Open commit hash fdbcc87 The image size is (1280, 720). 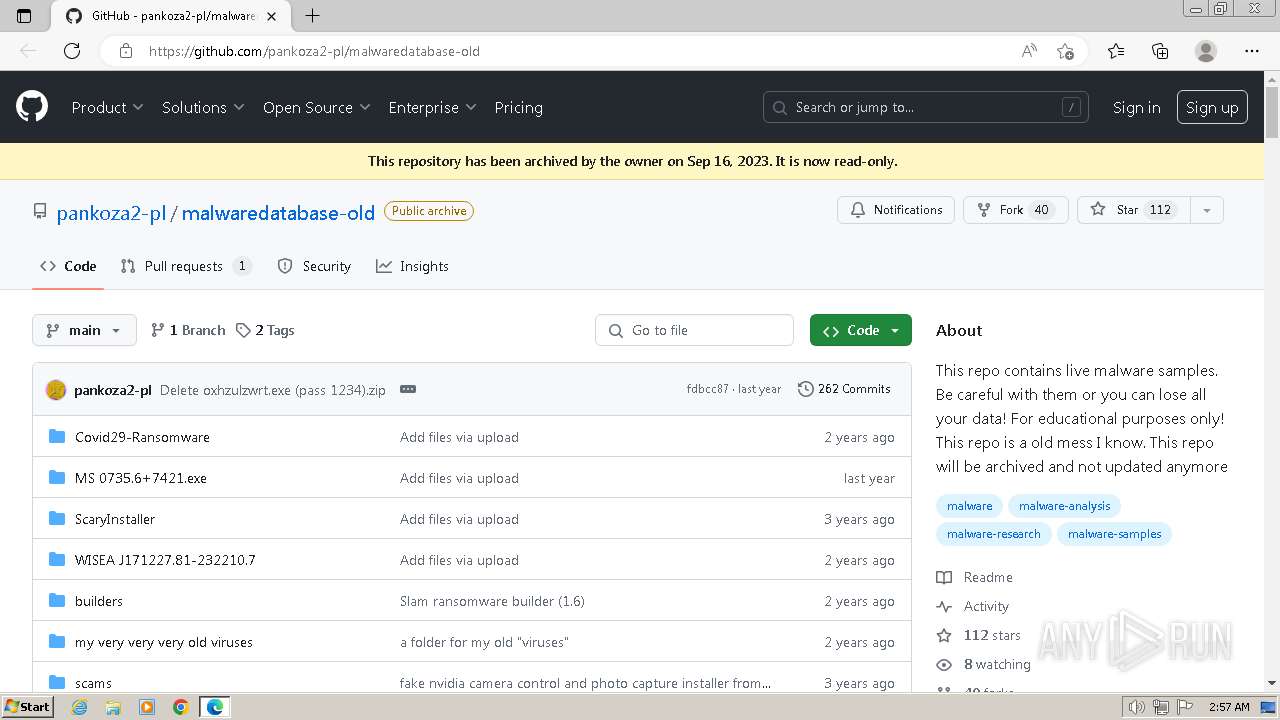point(708,389)
